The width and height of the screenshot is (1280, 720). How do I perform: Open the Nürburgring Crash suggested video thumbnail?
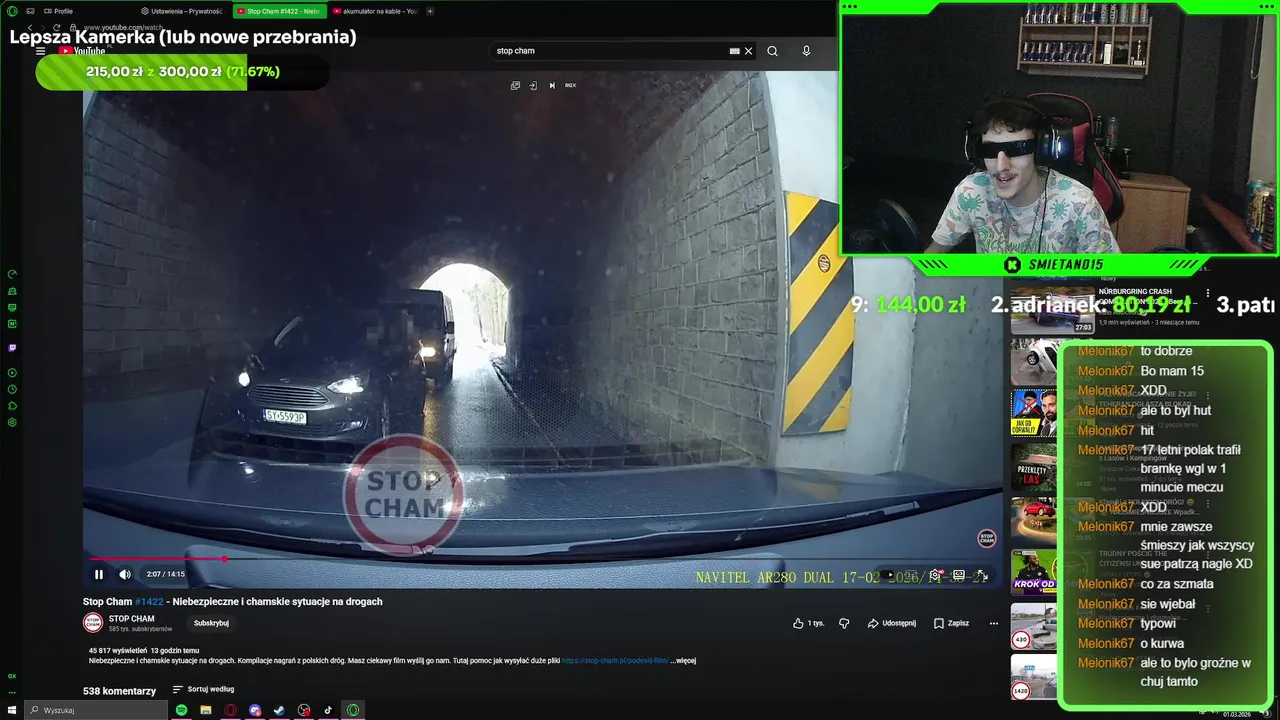1052,312
